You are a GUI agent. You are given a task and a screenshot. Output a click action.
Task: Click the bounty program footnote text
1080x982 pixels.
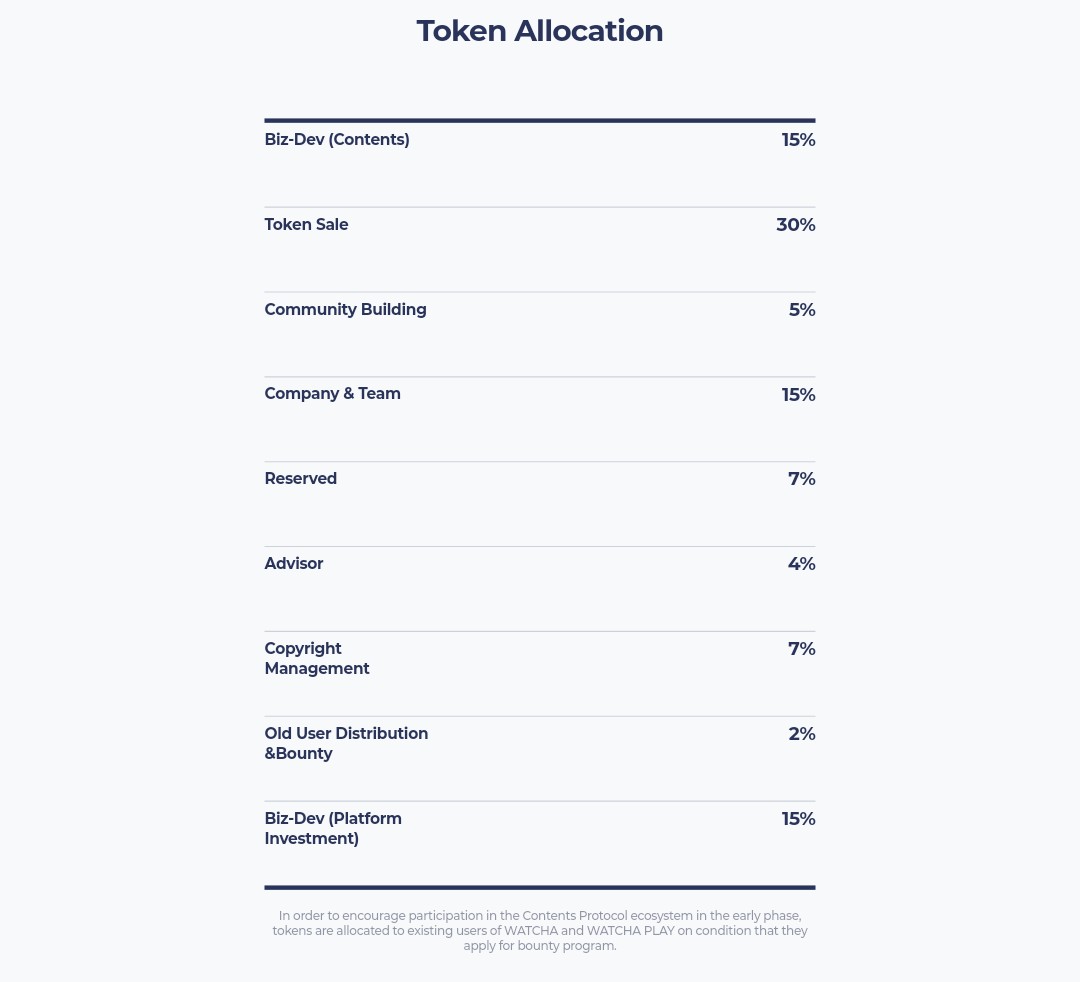tap(539, 930)
